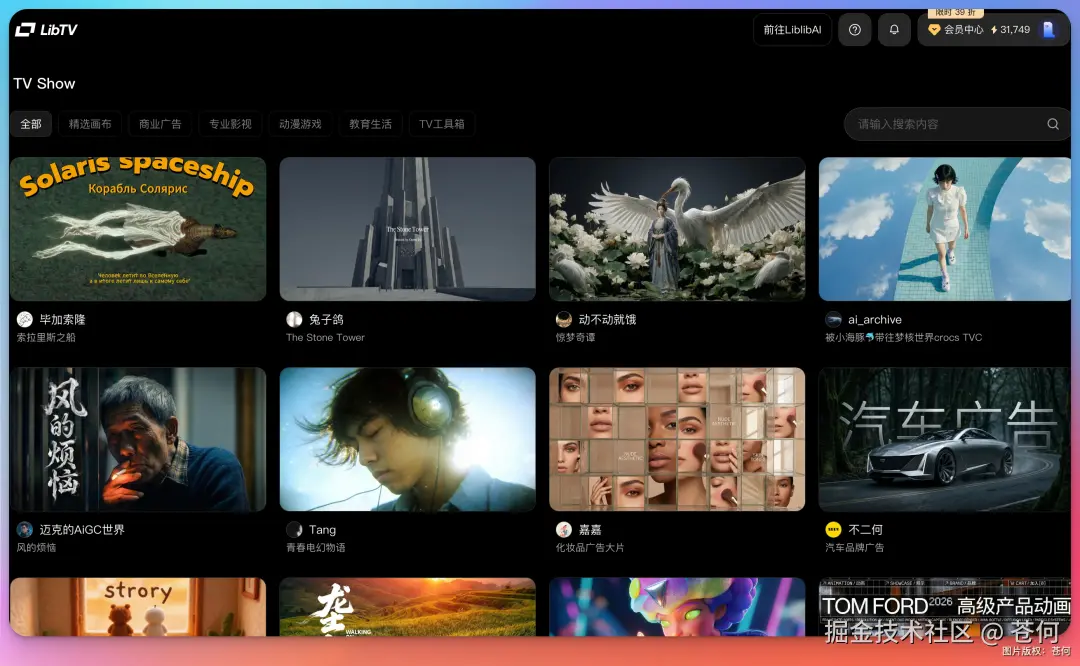
Task: Open 会员中心 membership center
Action: pyautogui.click(x=963, y=30)
